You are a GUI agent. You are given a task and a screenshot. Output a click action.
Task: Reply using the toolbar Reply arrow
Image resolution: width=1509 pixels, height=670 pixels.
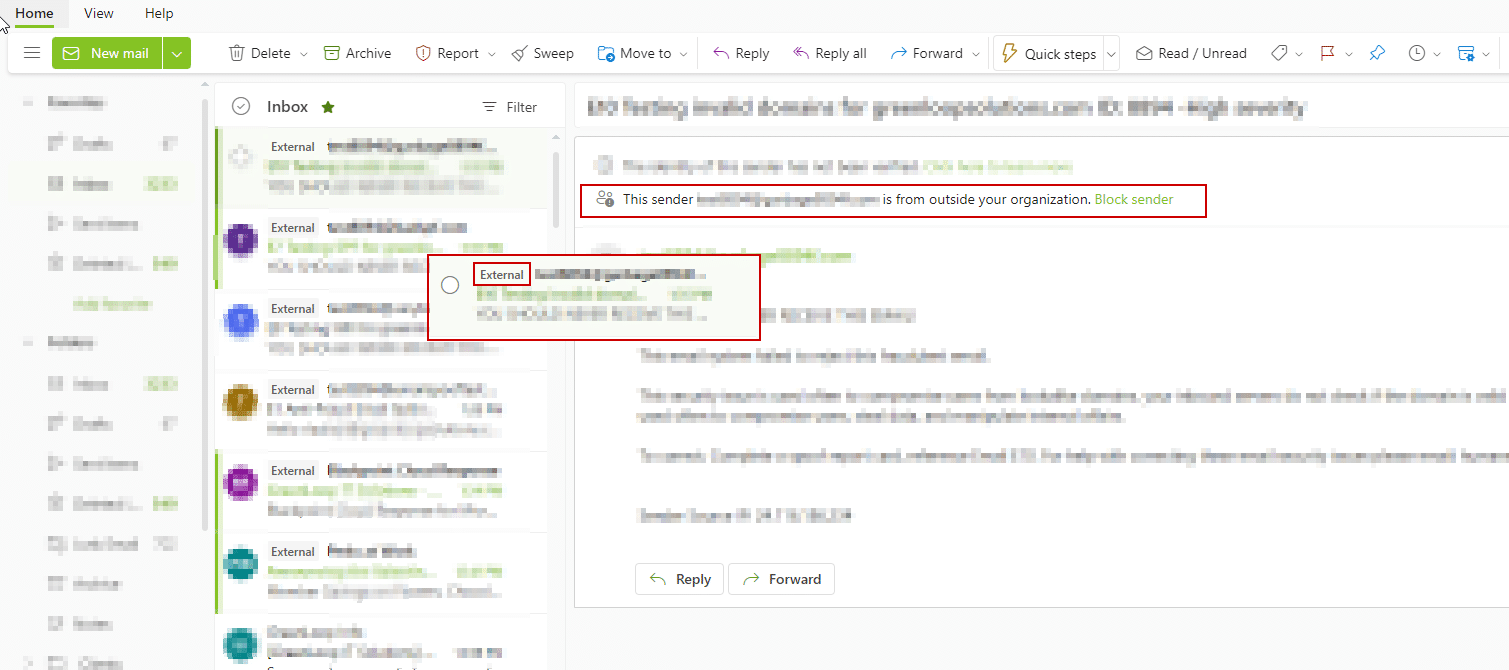click(741, 53)
